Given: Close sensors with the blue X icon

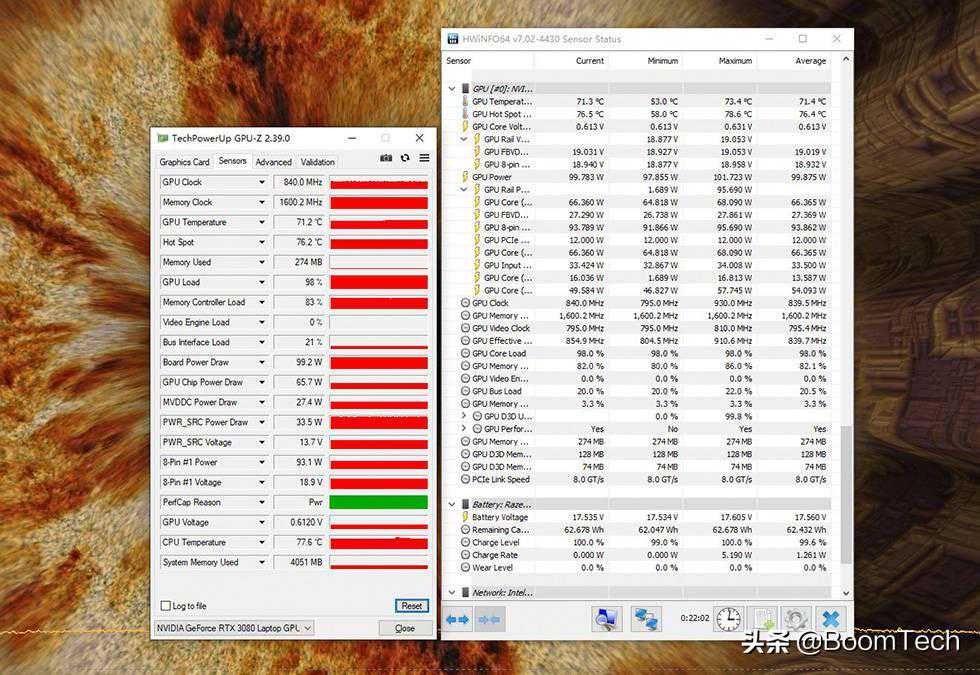Looking at the screenshot, I should (x=830, y=620).
